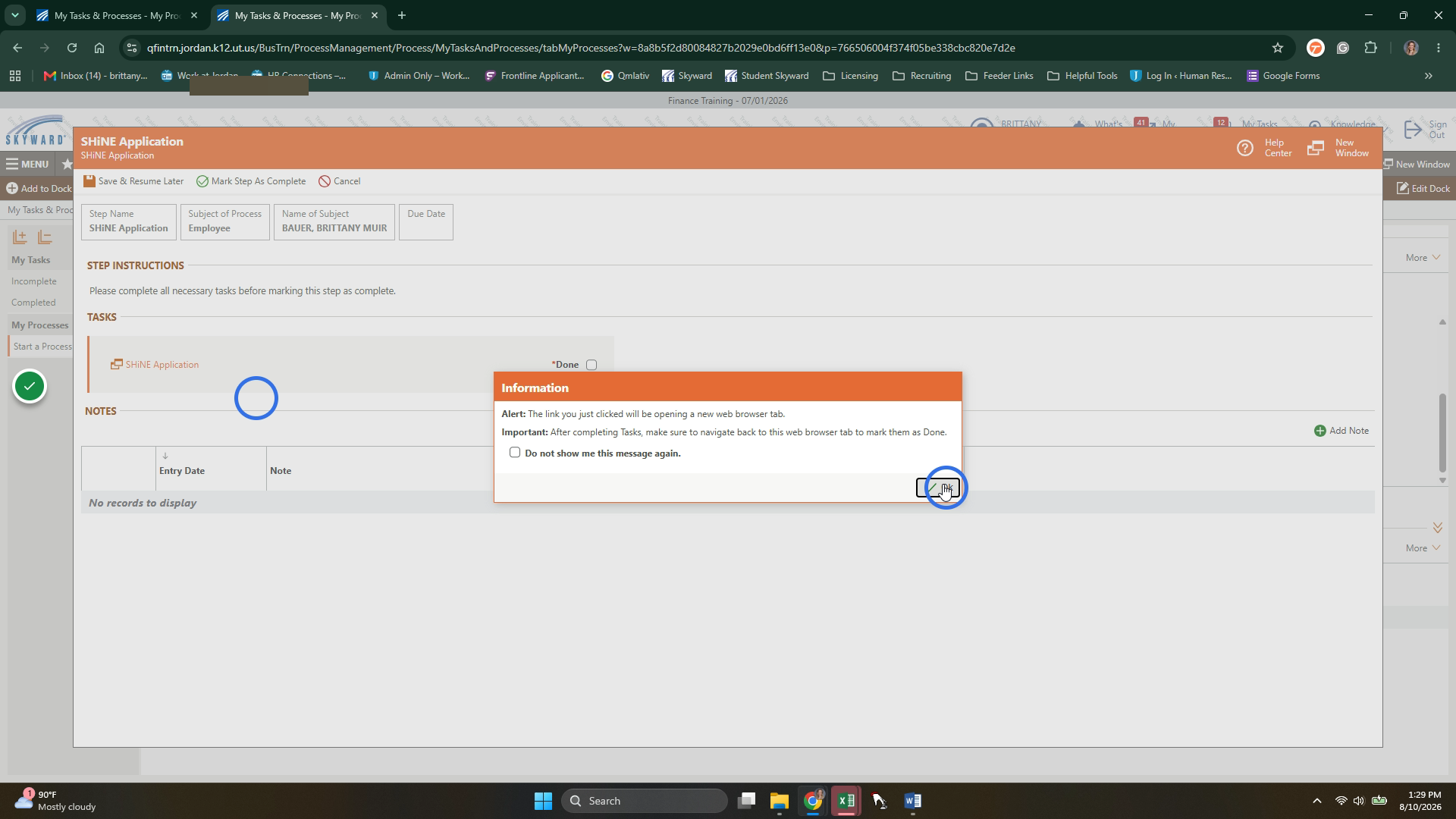Click the Note column header
The width and height of the screenshot is (1456, 819).
(281, 471)
